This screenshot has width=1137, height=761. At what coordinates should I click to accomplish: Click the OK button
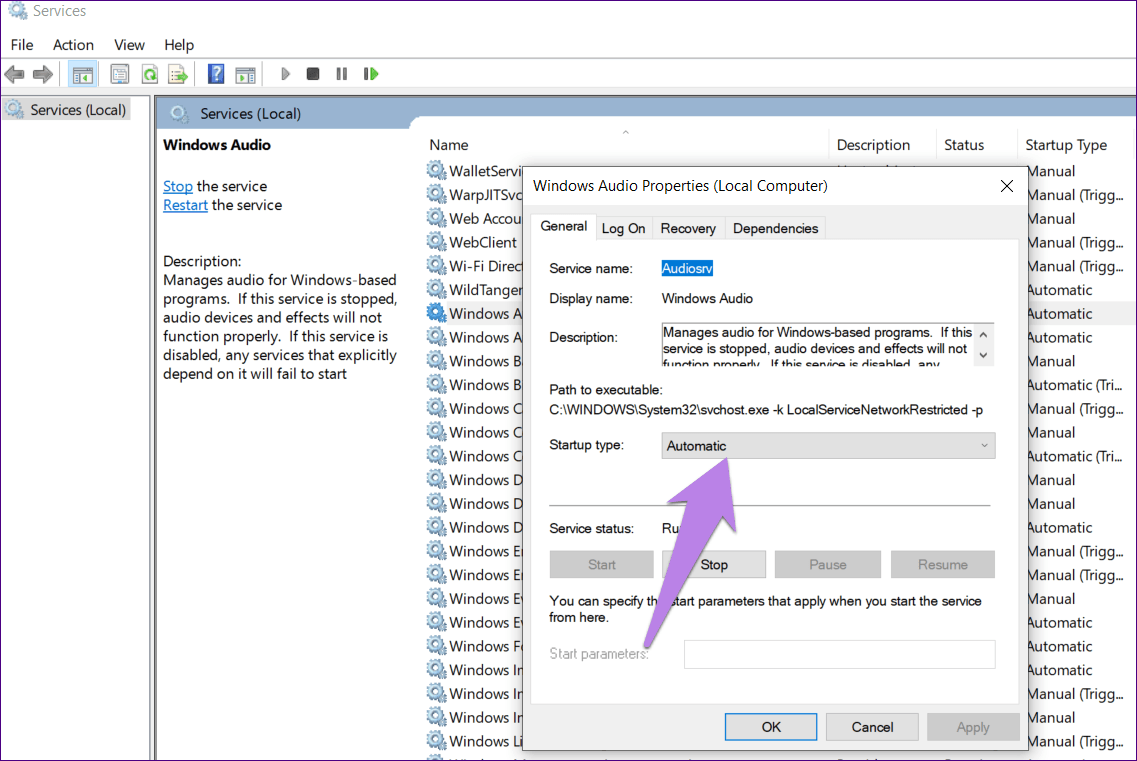click(771, 727)
